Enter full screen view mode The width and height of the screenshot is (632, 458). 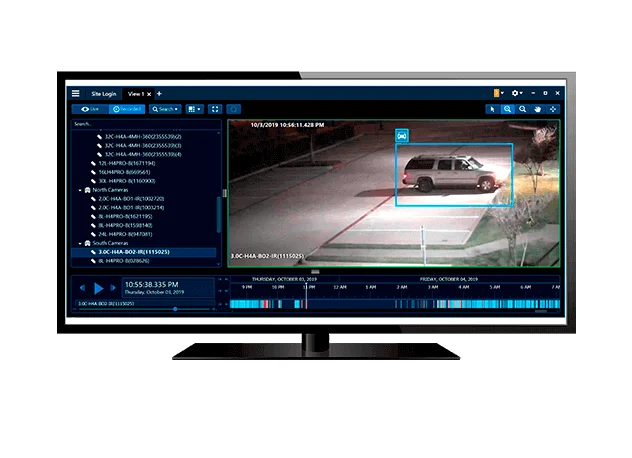tap(214, 108)
